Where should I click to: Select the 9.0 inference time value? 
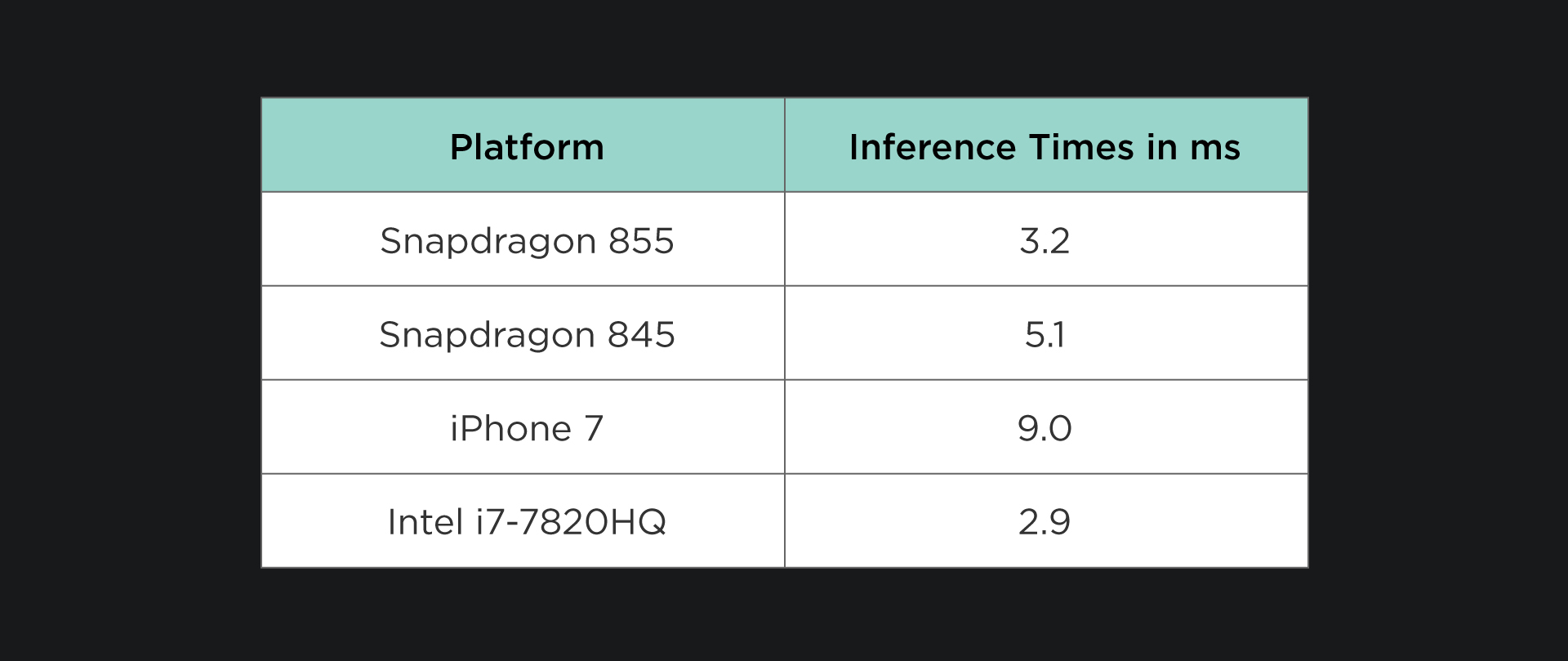tap(1045, 428)
